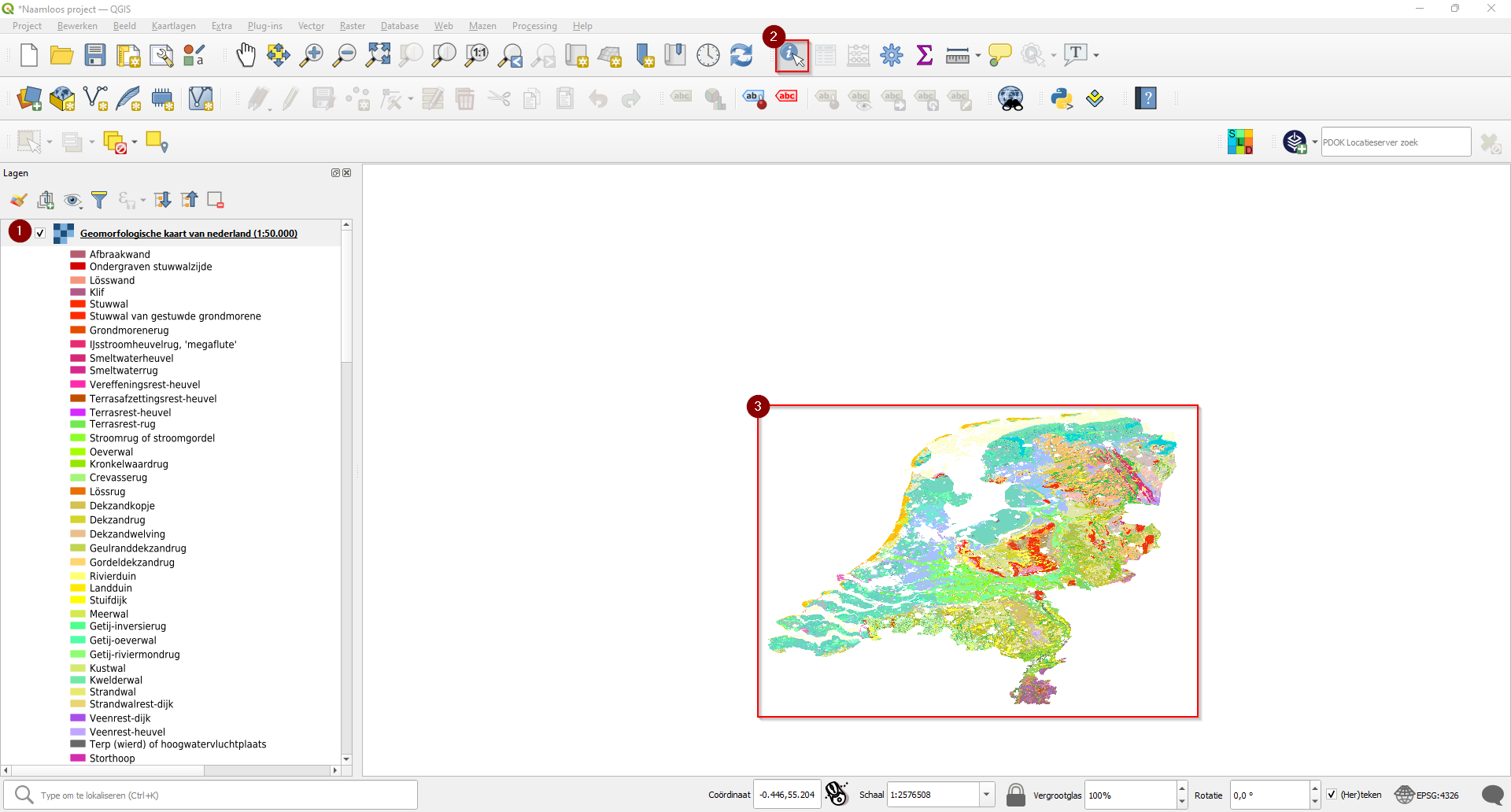
Task: Toggle Geomorfologische kaart layer visibility checkbox
Action: 40,233
